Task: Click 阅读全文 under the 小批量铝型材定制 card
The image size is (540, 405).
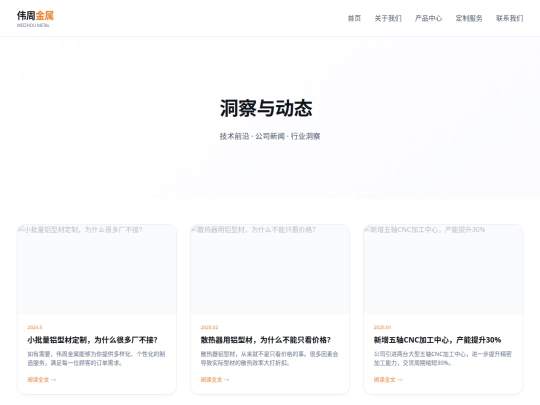Action: click(42, 380)
